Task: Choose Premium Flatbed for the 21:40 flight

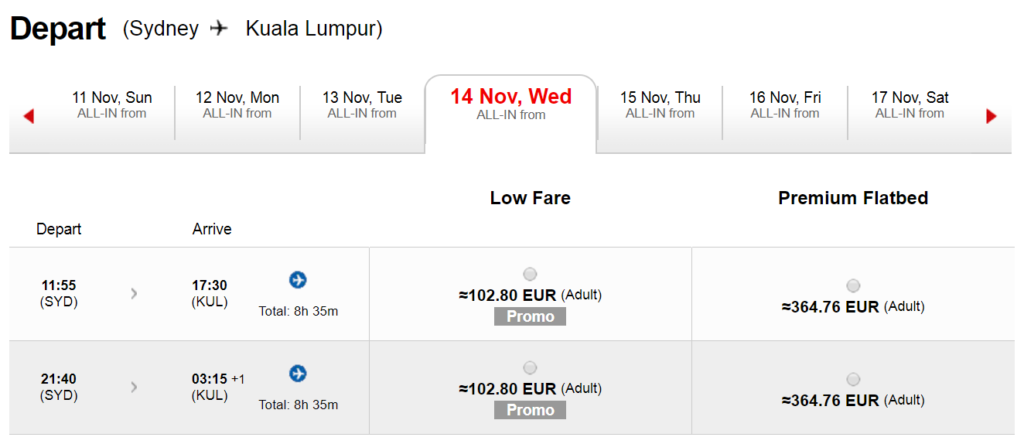Action: coord(853,379)
